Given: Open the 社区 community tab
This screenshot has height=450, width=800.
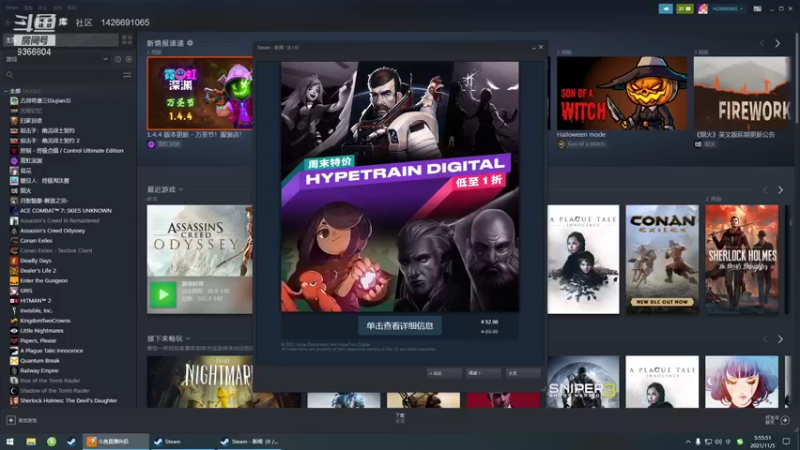Looking at the screenshot, I should coord(84,22).
